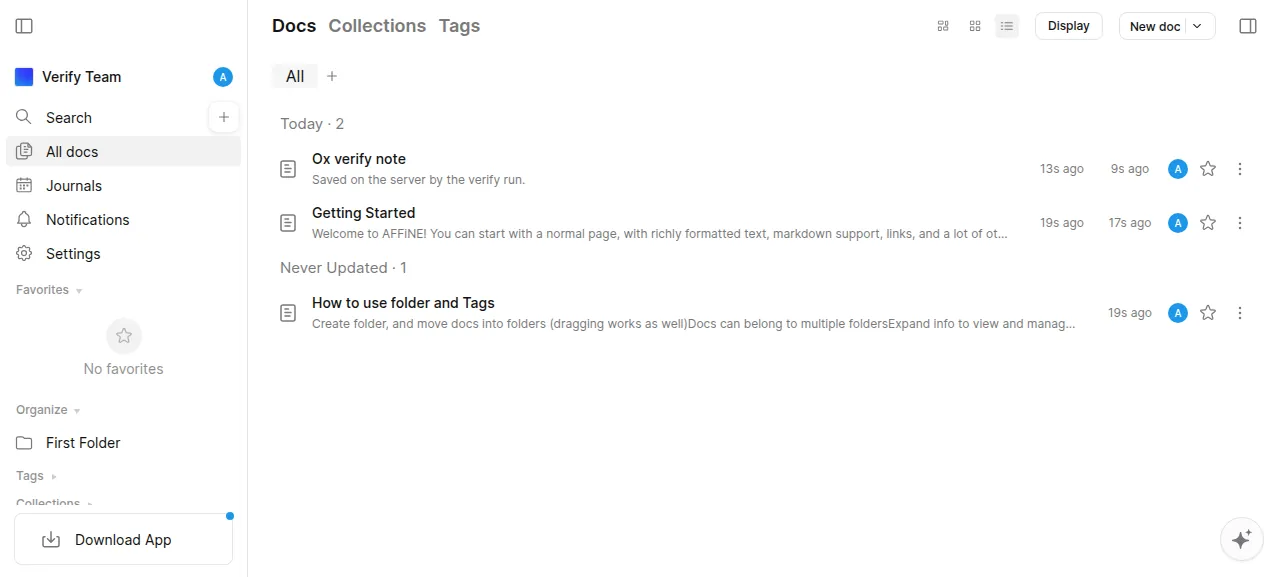The image size is (1280, 577).
Task: Star the How to use folder and Tags doc
Action: 1208,313
